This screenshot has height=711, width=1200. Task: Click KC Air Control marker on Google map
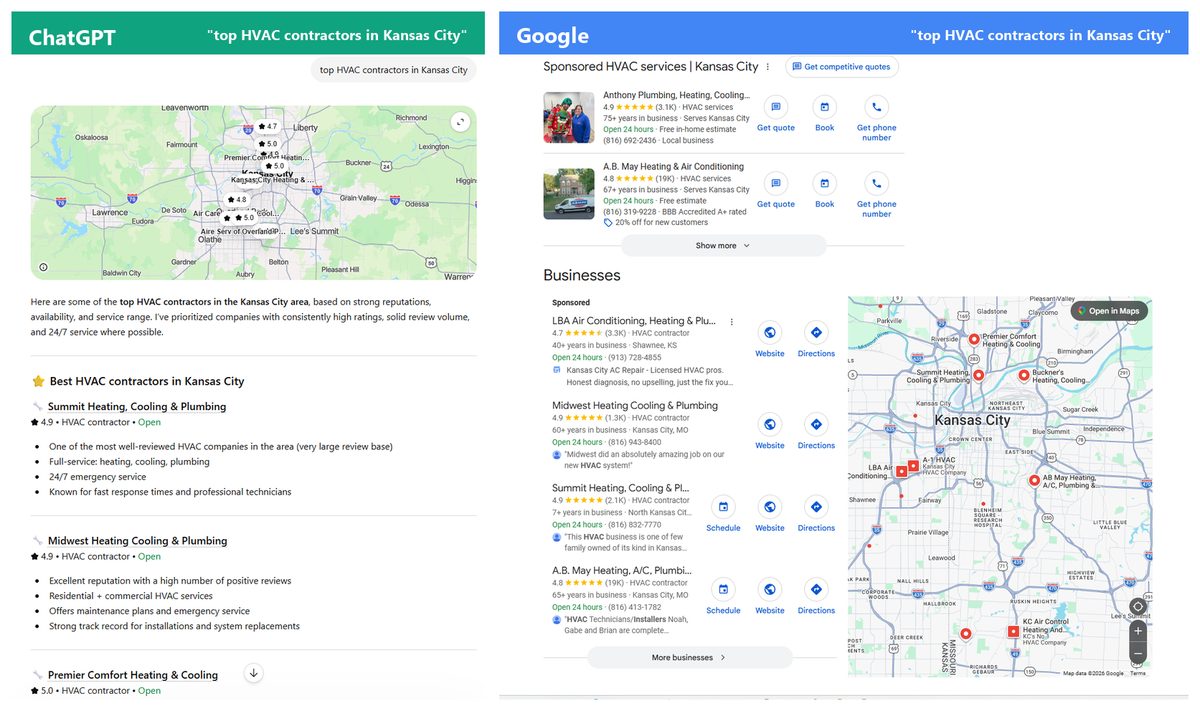click(x=1013, y=631)
